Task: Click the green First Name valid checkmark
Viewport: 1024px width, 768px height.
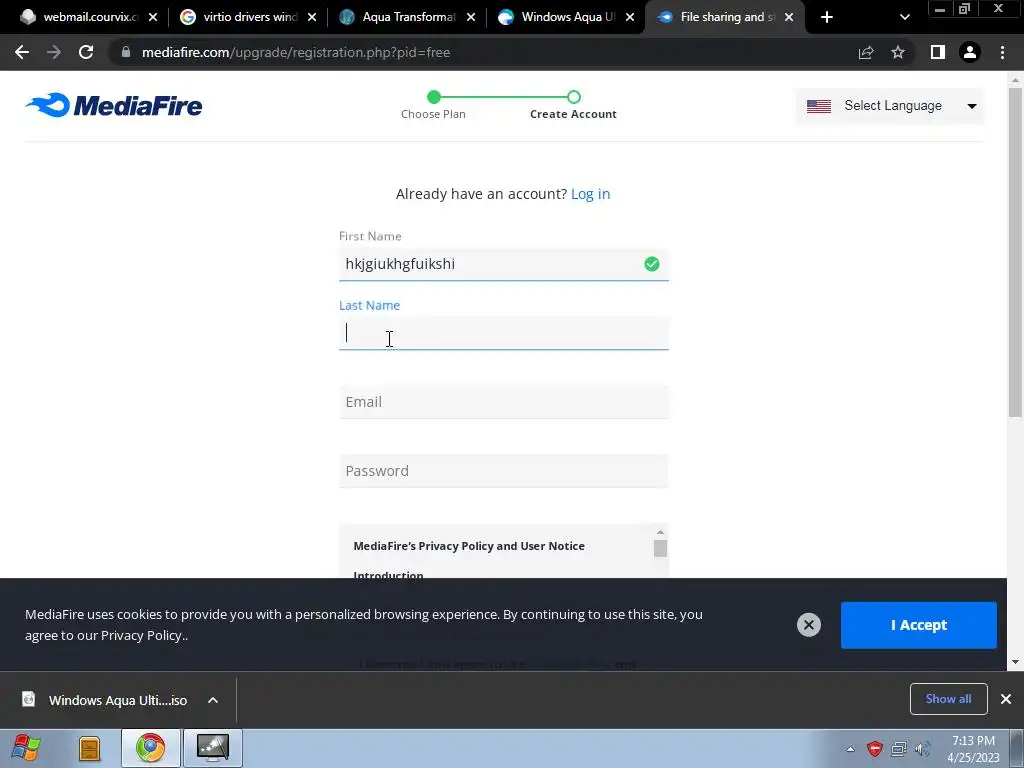Action: point(652,264)
